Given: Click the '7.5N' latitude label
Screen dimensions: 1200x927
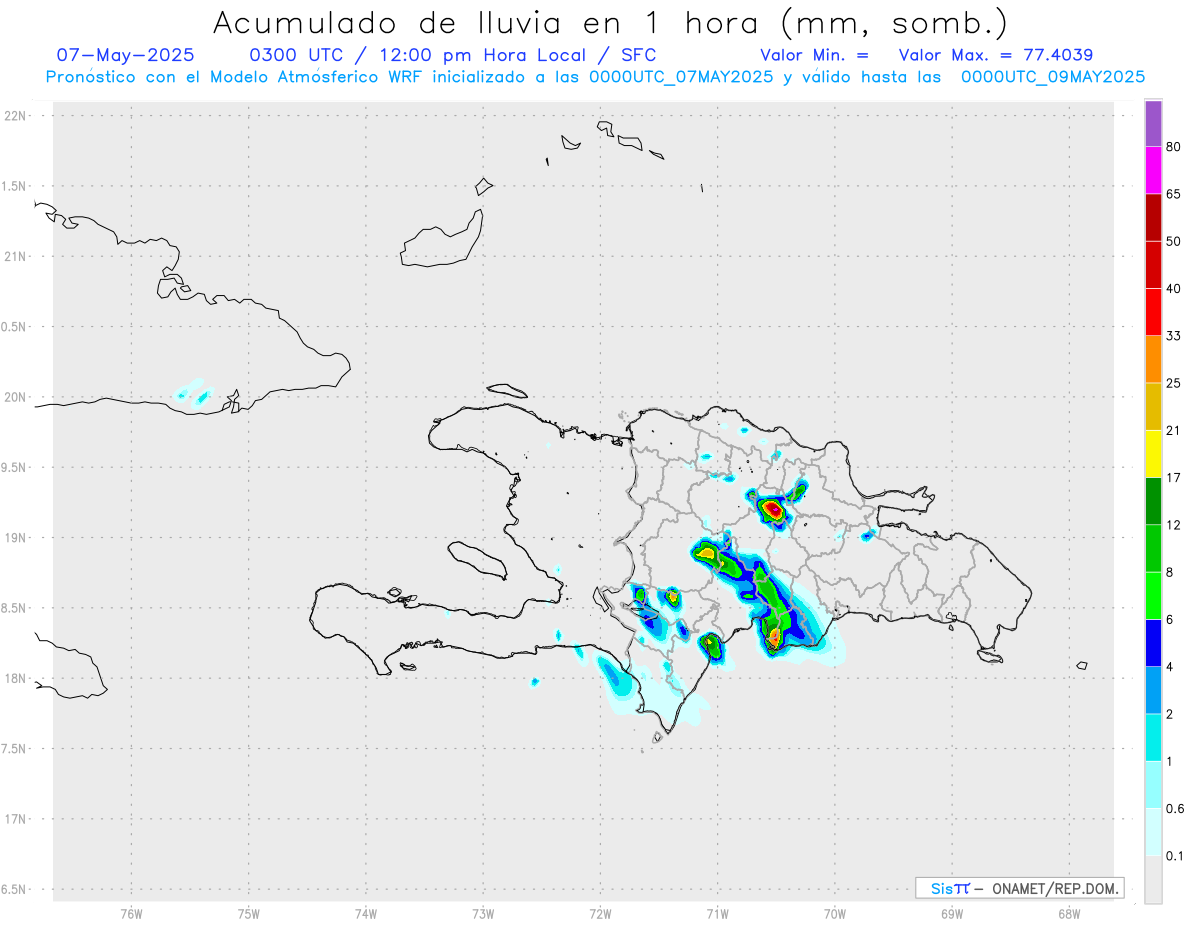Looking at the screenshot, I should point(15,749).
